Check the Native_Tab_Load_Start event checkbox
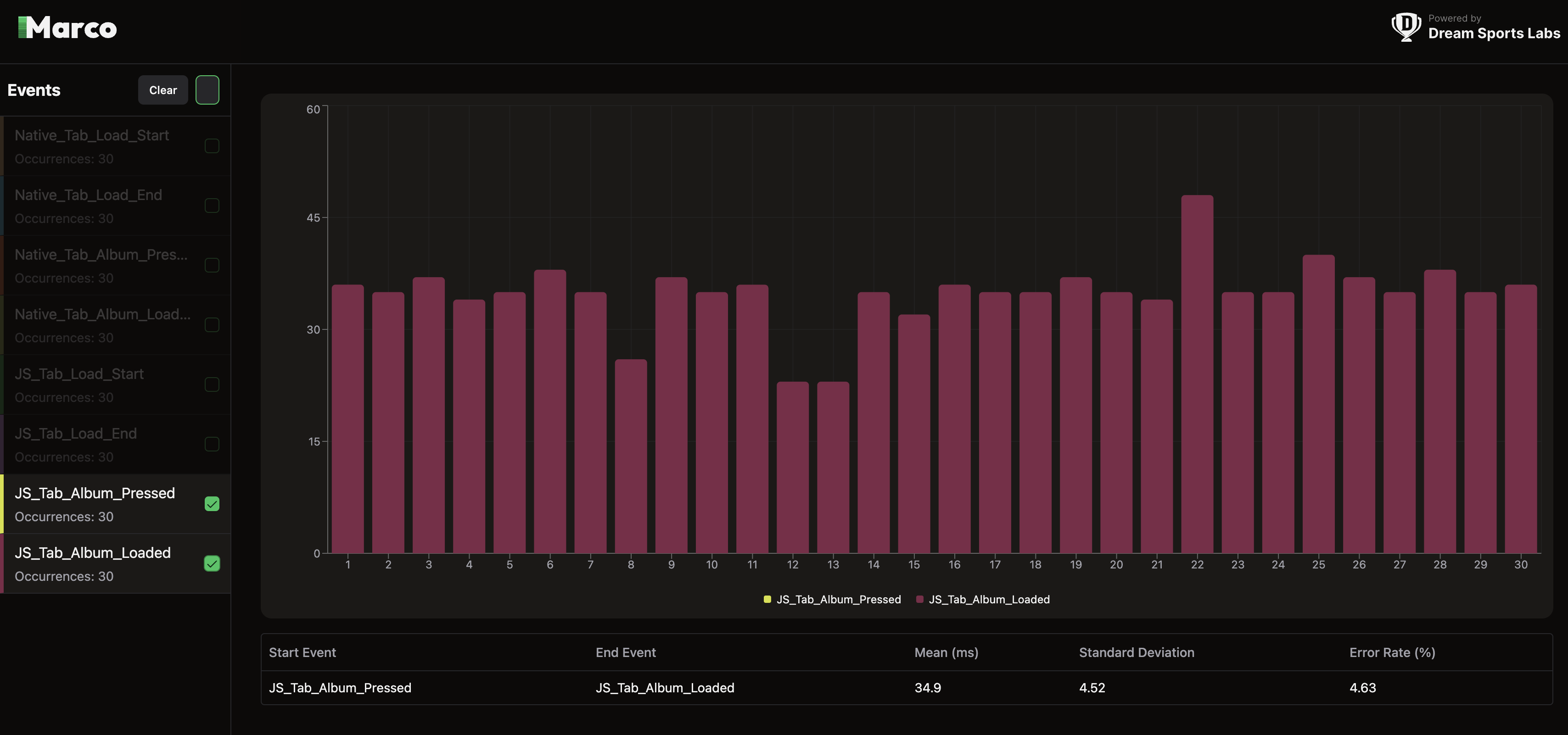Image resolution: width=1568 pixels, height=735 pixels. coord(212,146)
